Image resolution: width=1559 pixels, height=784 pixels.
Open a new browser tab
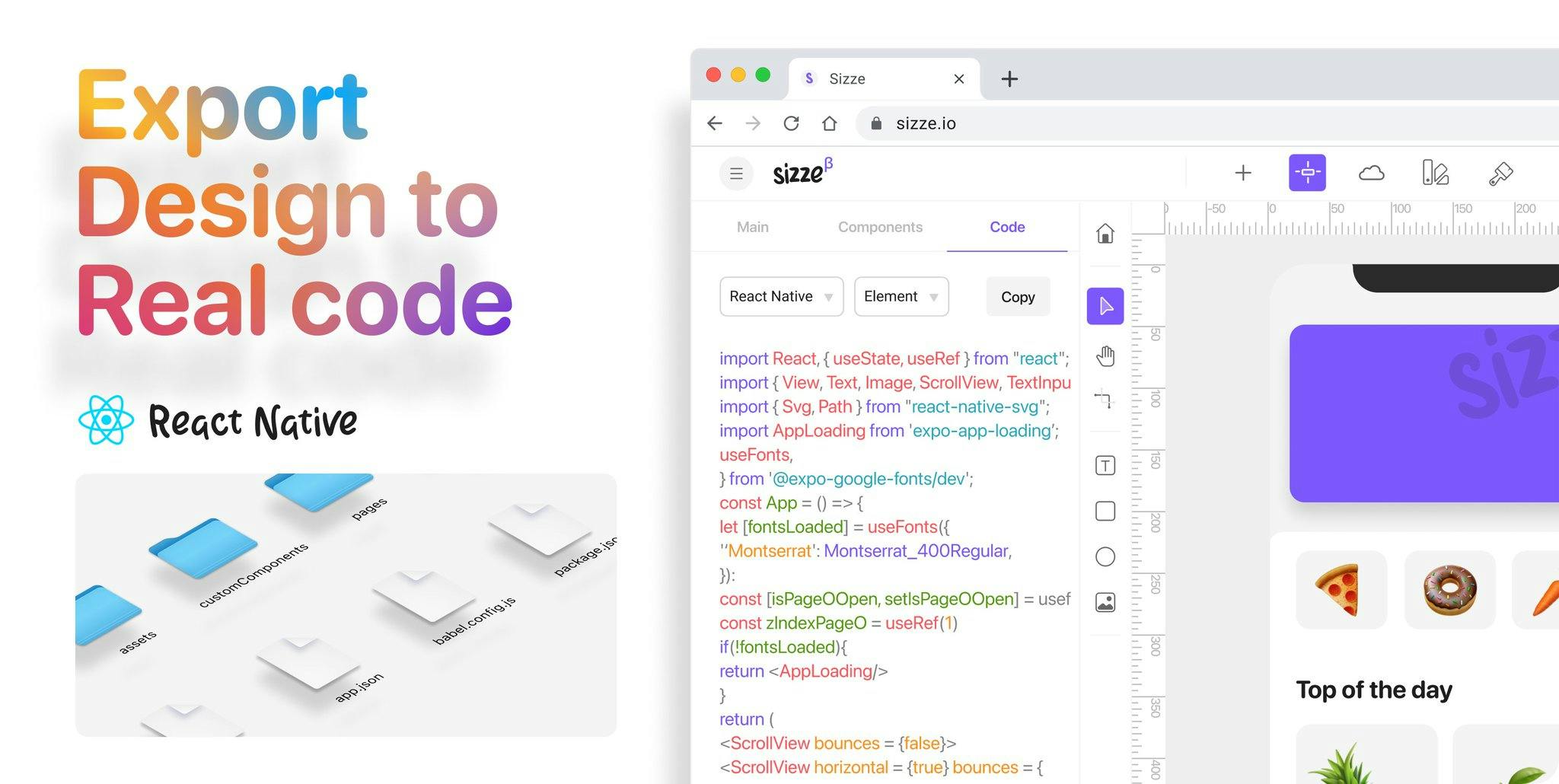click(1009, 78)
